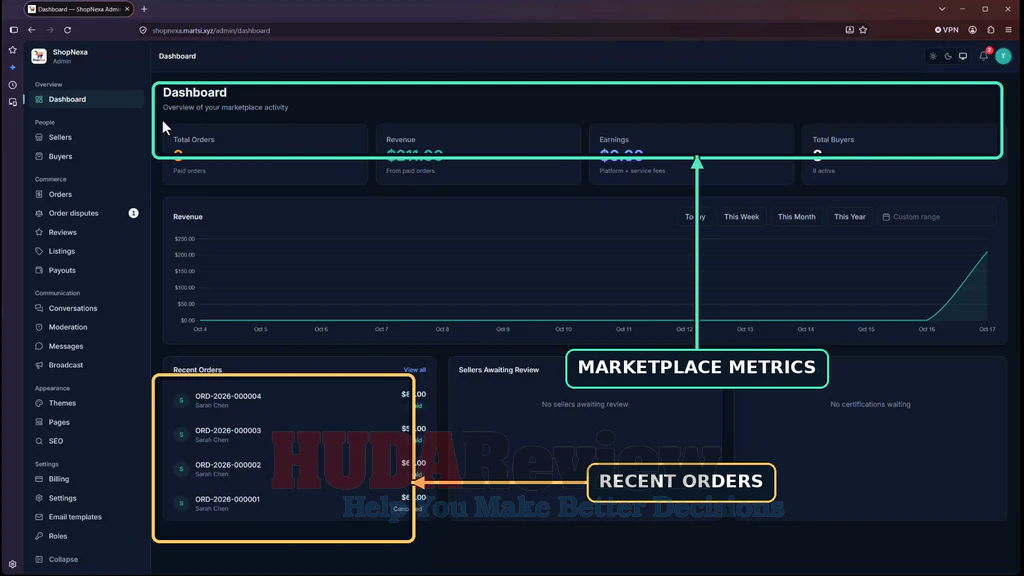Click the browser address bar
Screen dimensions: 1024x576
coord(490,30)
